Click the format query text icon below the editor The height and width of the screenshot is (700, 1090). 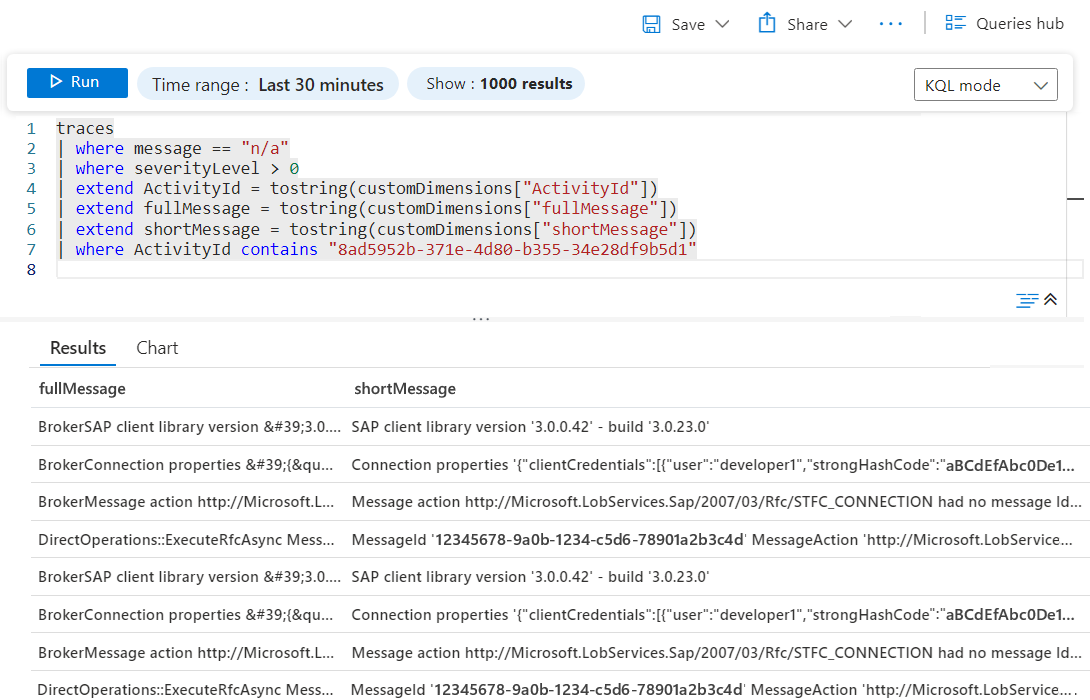click(1025, 298)
